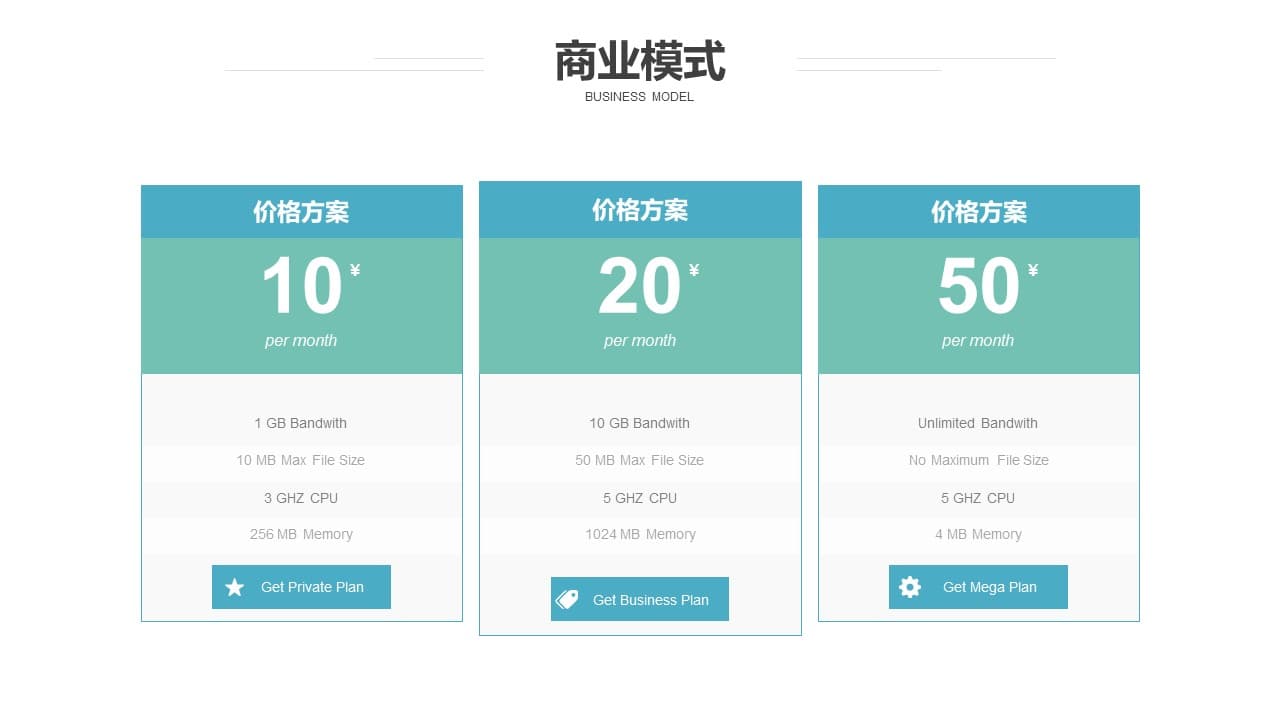Viewport: 1280px width, 720px height.
Task: Click the gear icon on Mega Plan button
Action: [x=910, y=587]
